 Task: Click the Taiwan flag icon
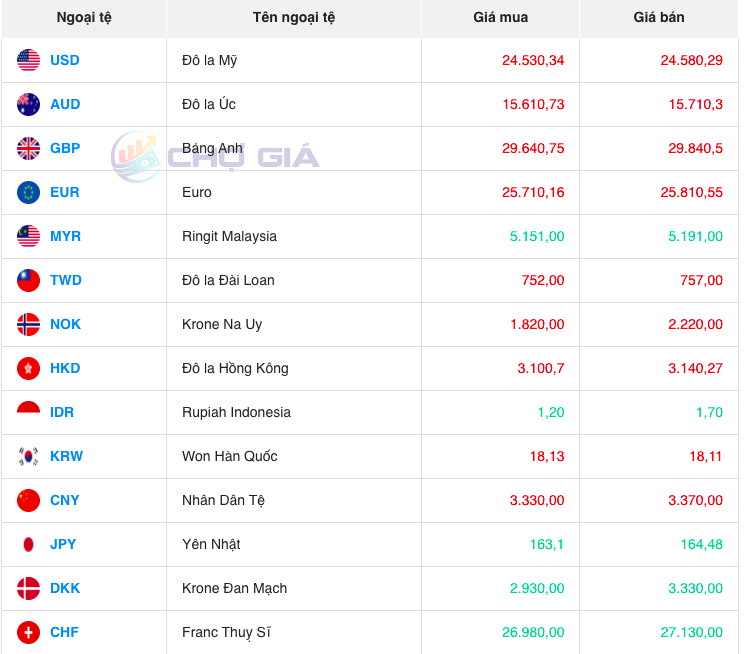[x=28, y=280]
